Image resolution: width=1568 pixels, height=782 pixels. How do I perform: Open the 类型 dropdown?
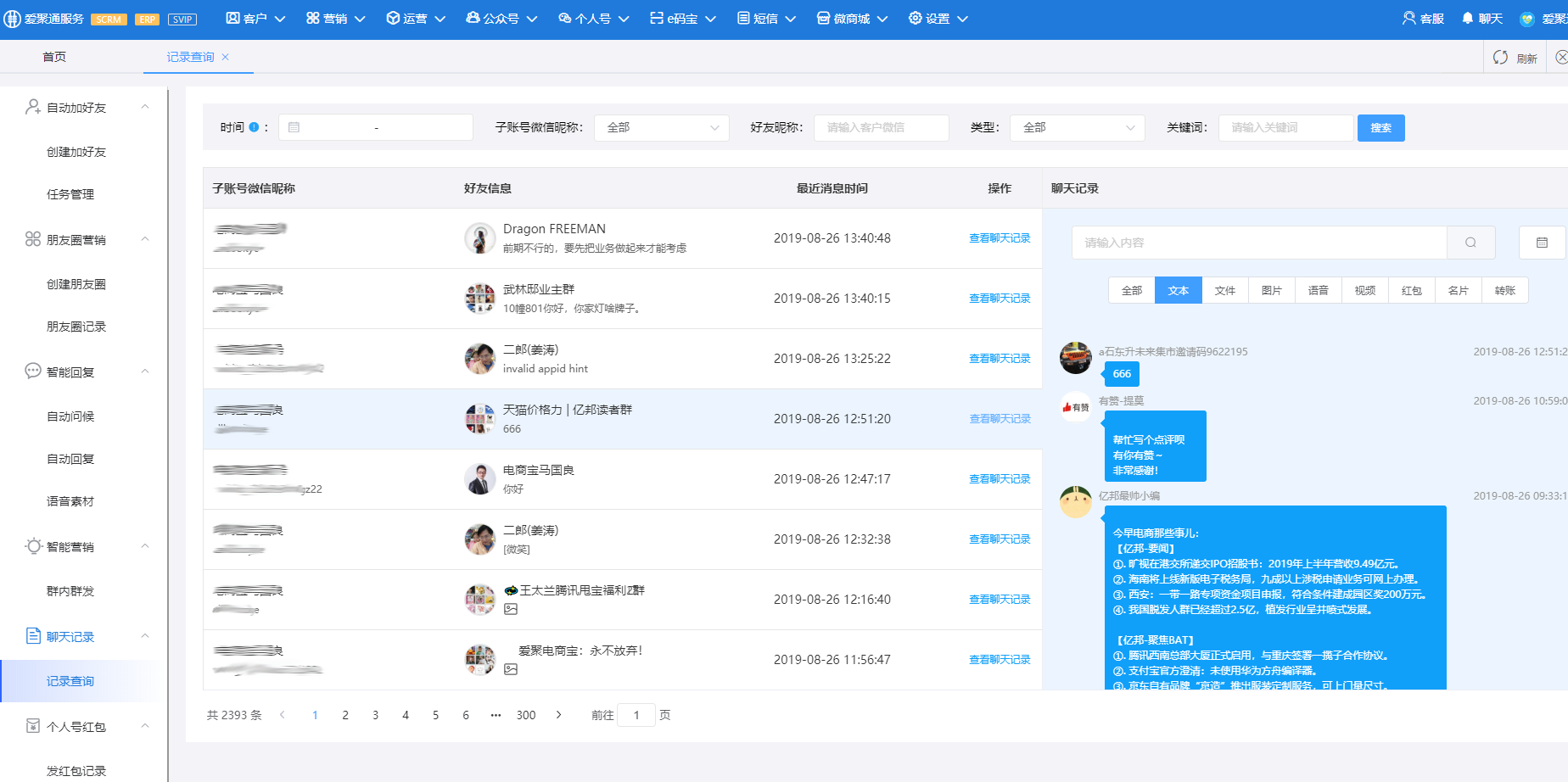click(1078, 127)
